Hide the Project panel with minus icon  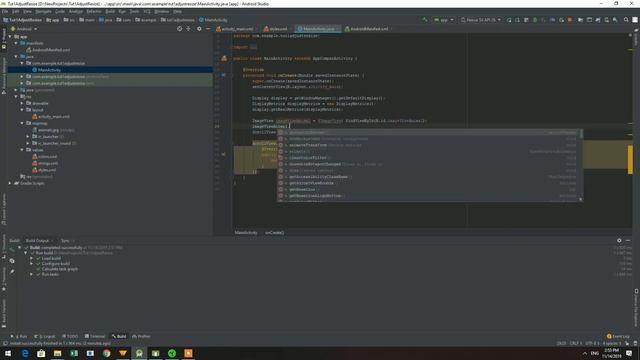pos(208,29)
